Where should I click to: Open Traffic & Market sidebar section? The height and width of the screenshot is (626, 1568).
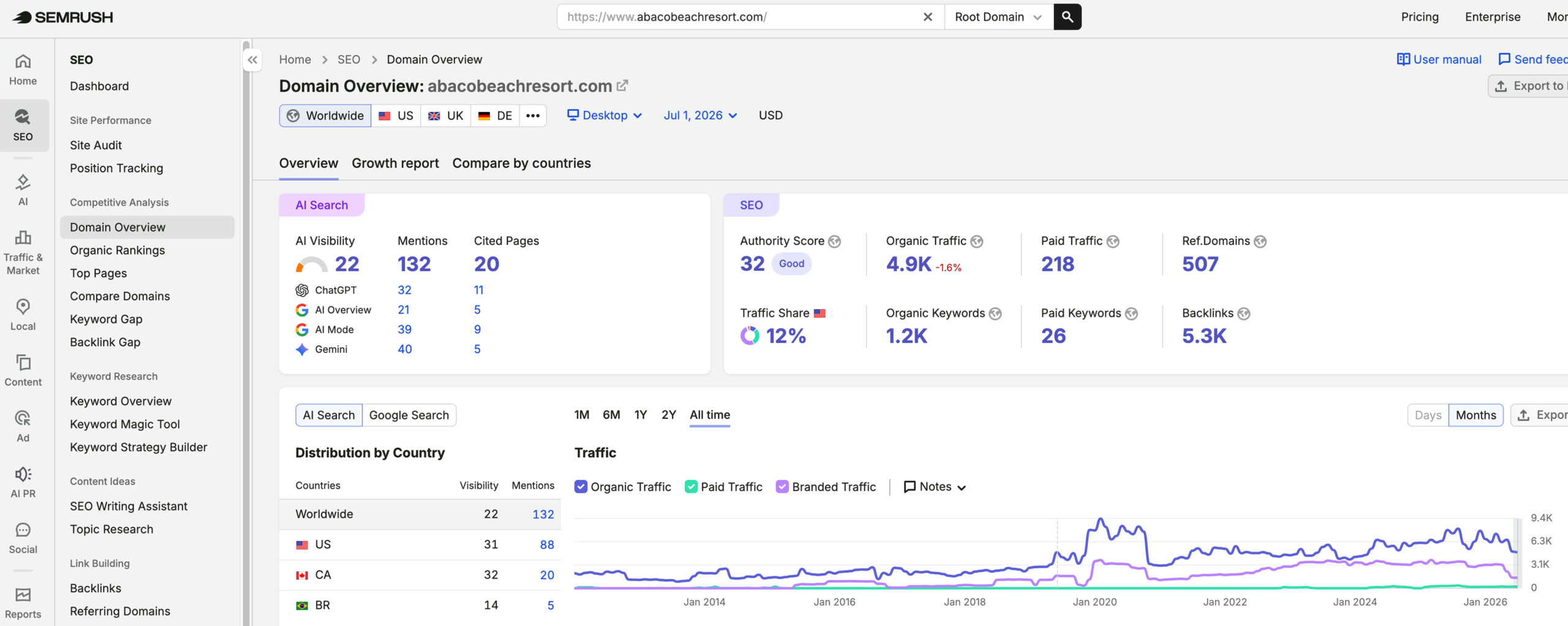tap(23, 253)
